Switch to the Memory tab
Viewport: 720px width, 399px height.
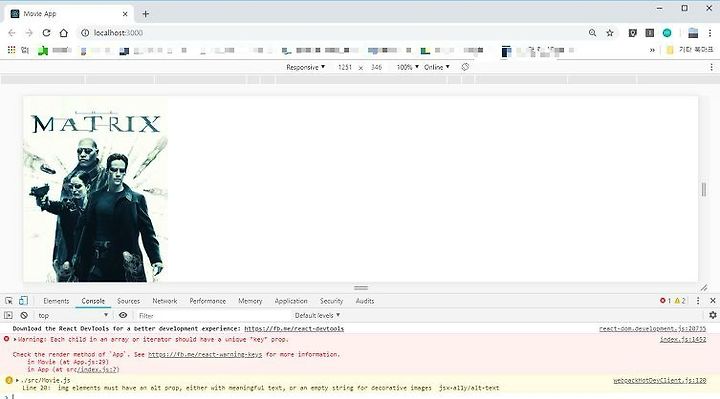pyautogui.click(x=250, y=301)
